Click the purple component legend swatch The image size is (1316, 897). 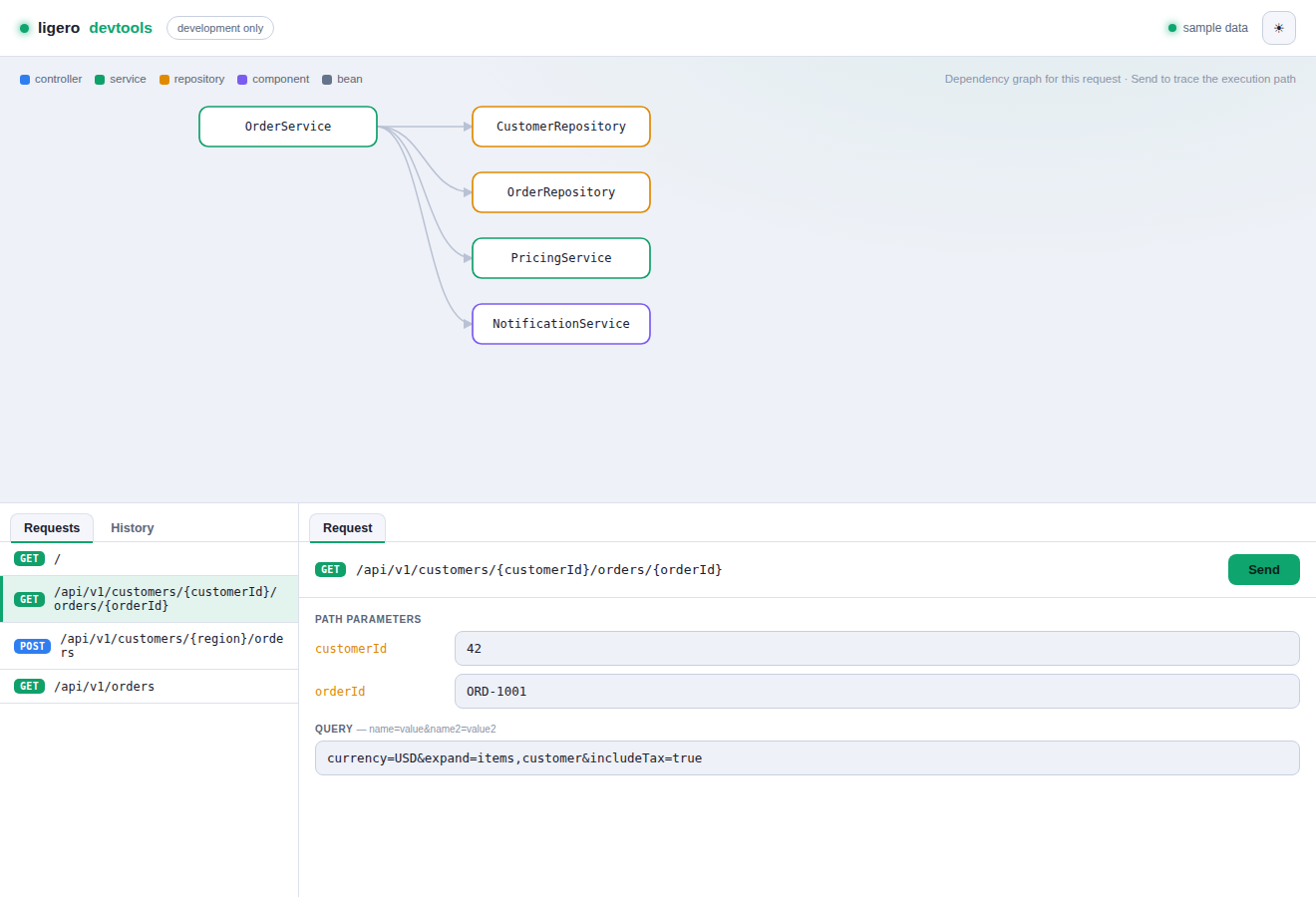click(x=242, y=80)
